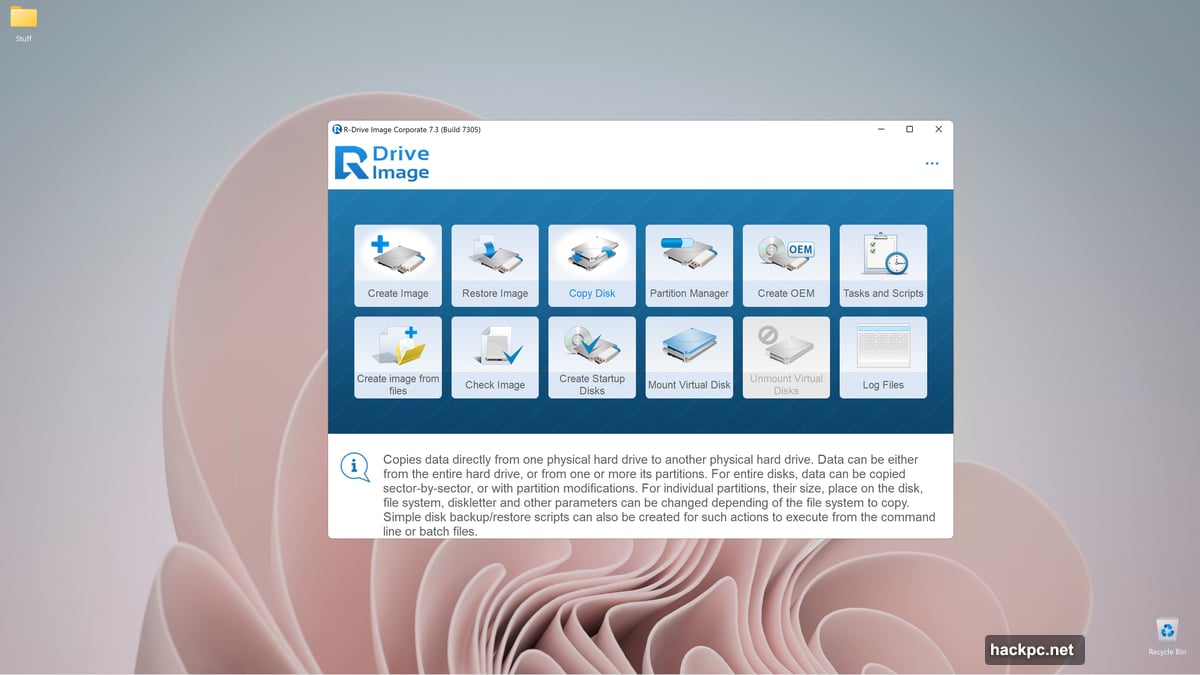Click the R-Drive Image logo
The height and width of the screenshot is (675, 1200).
tap(382, 163)
